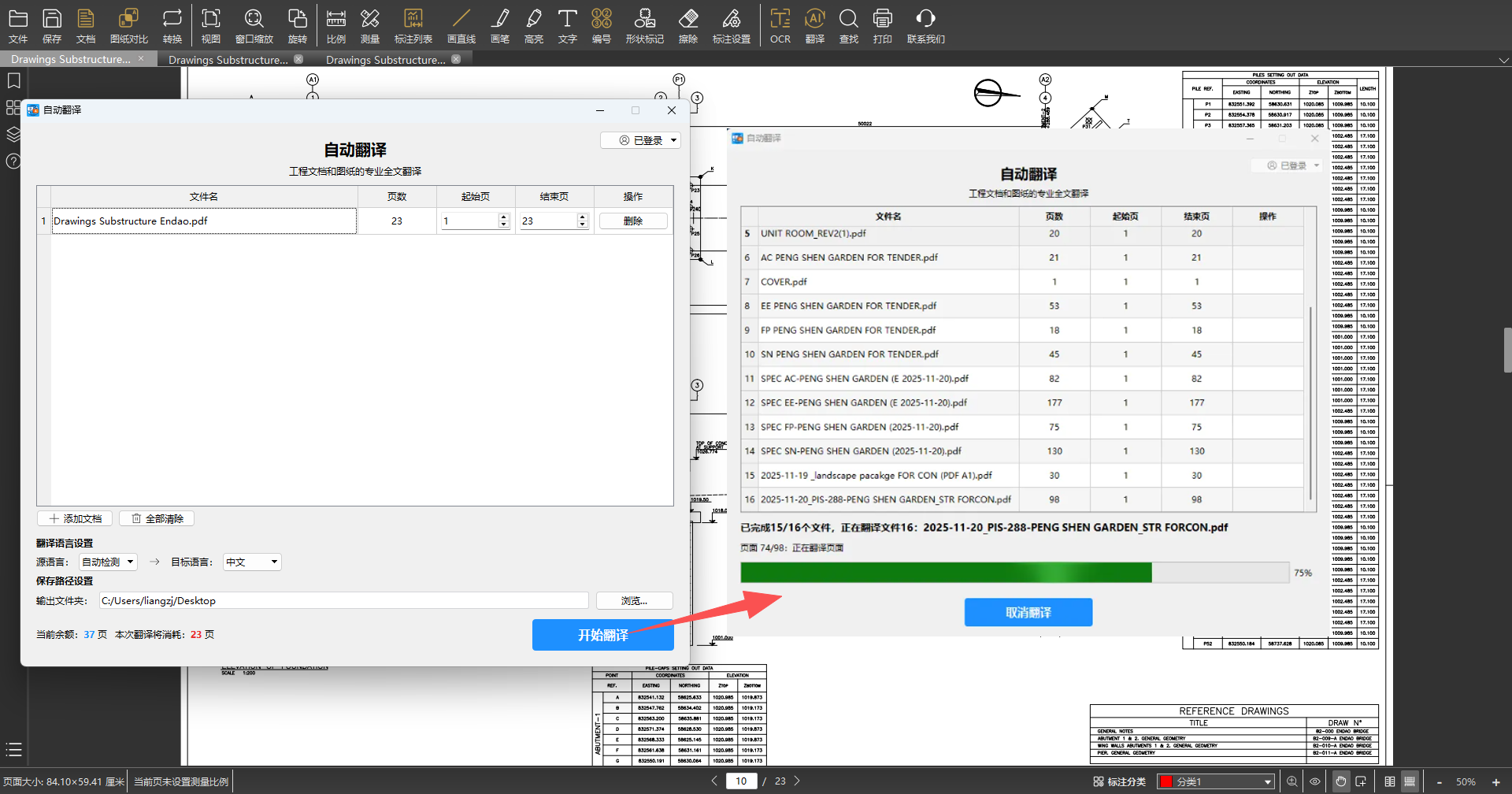Open the OCR tool in the toolbar
Viewport: 1512px width, 794px height.
point(780,26)
